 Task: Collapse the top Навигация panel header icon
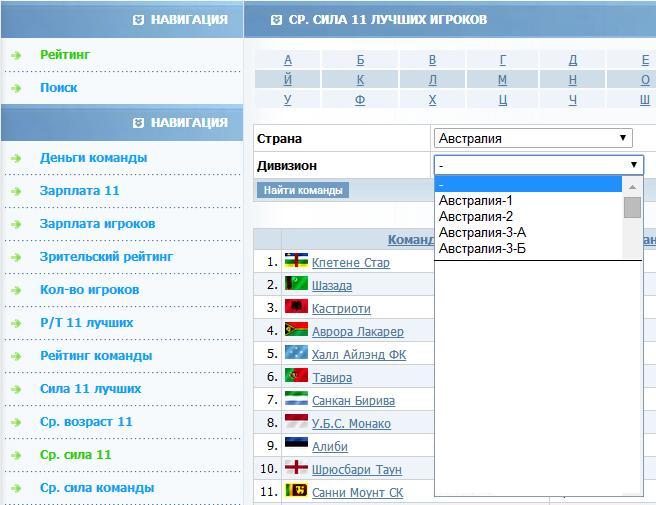pyautogui.click(x=139, y=19)
